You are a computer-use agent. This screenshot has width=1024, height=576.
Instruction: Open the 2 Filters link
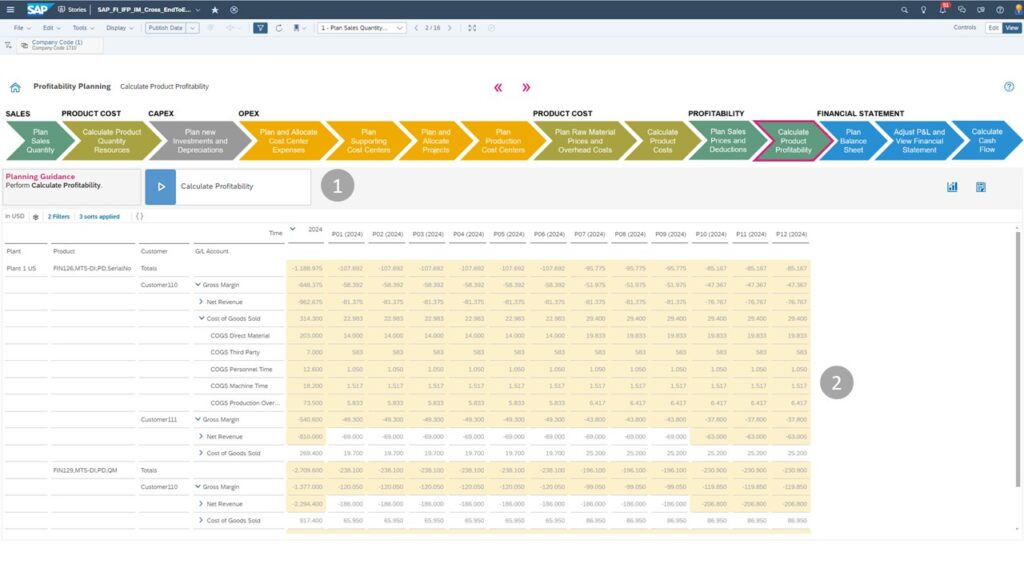[58, 216]
